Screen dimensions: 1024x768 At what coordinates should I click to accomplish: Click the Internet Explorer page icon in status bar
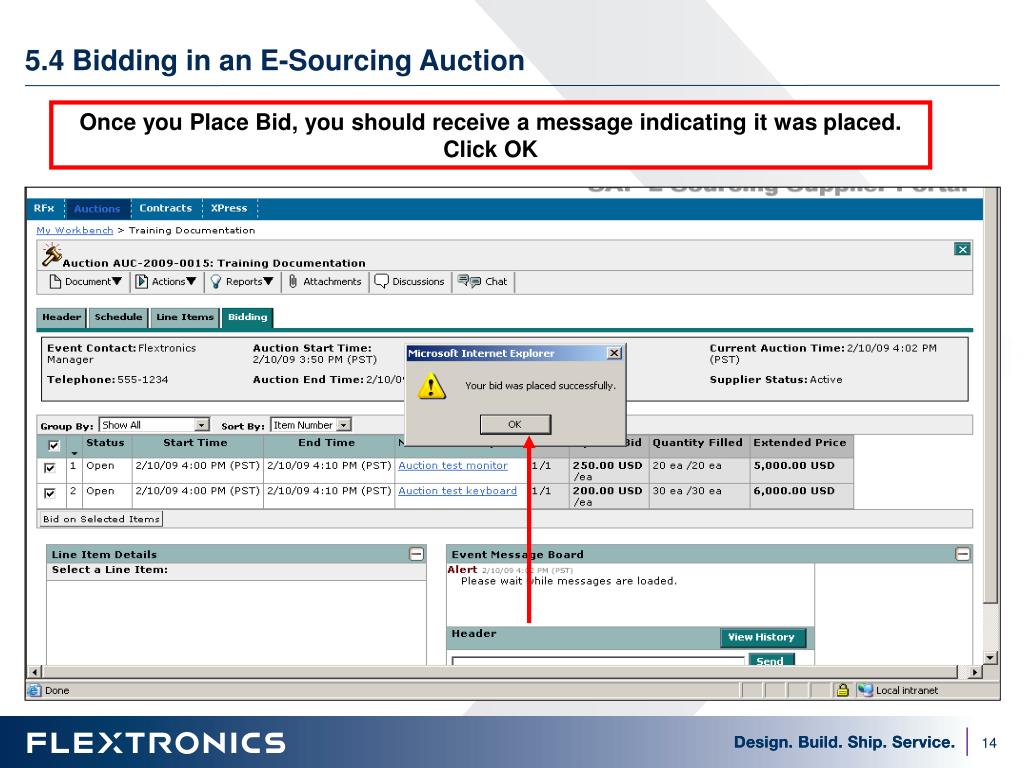tap(35, 690)
